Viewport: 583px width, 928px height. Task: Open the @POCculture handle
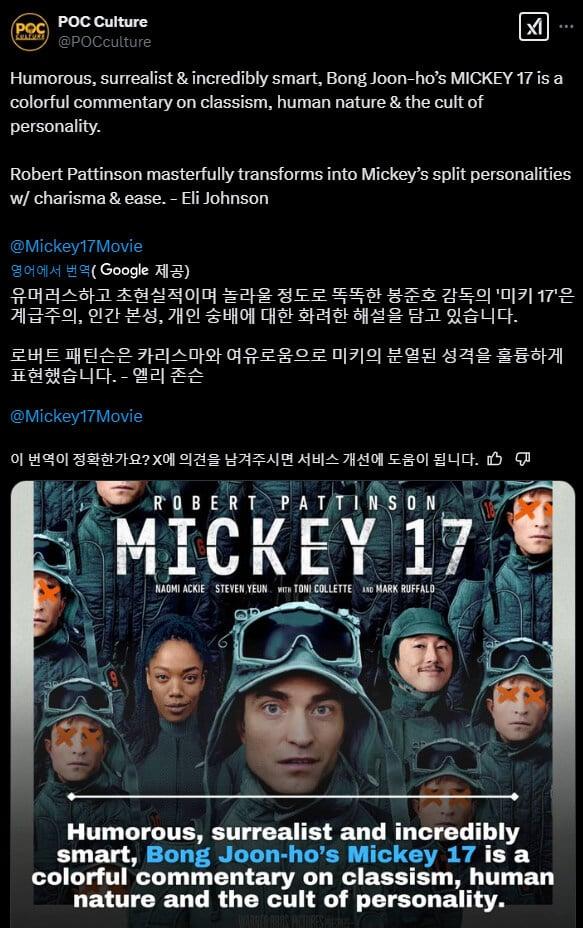click(104, 42)
